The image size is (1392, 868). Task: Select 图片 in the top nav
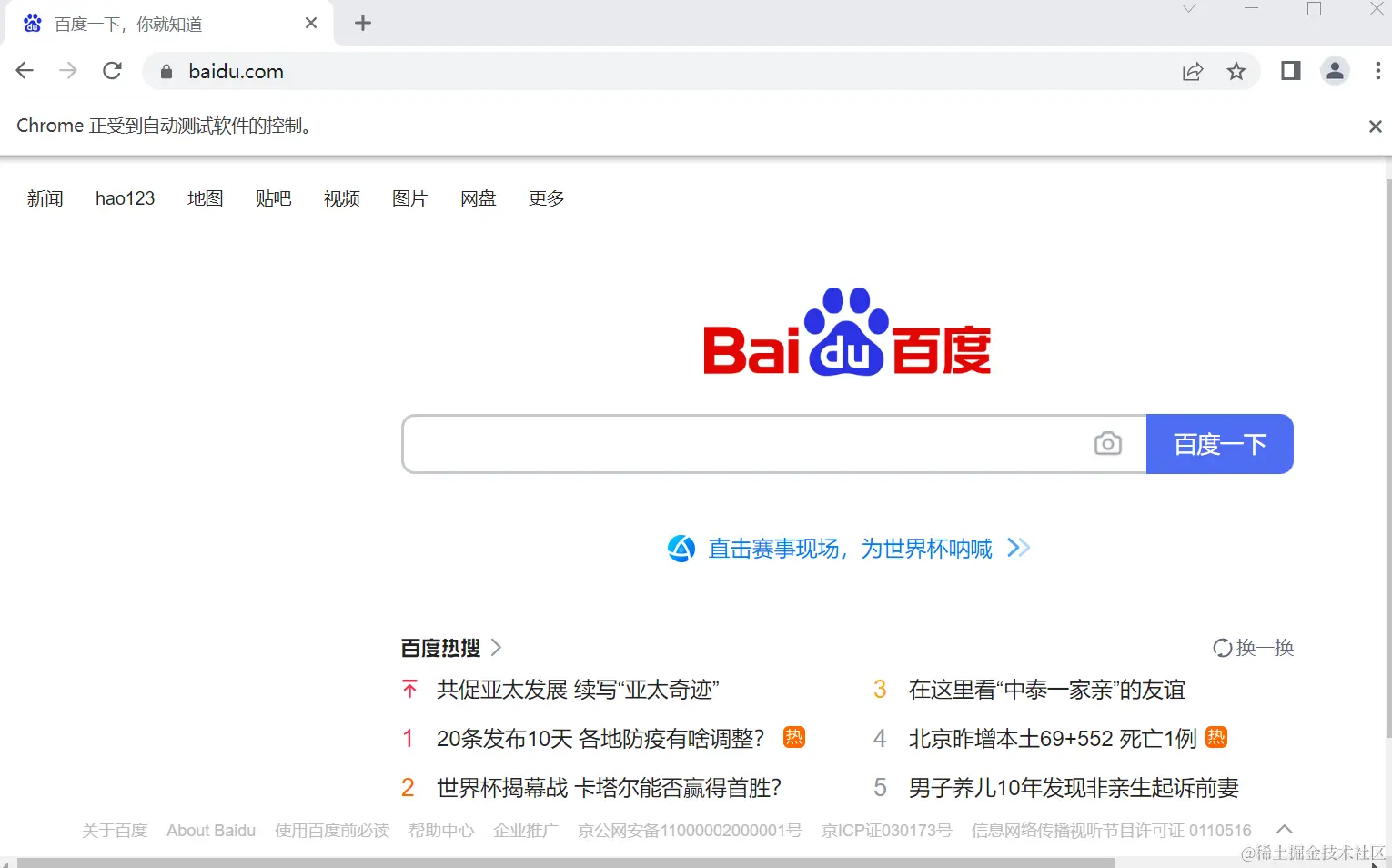pyautogui.click(x=410, y=198)
